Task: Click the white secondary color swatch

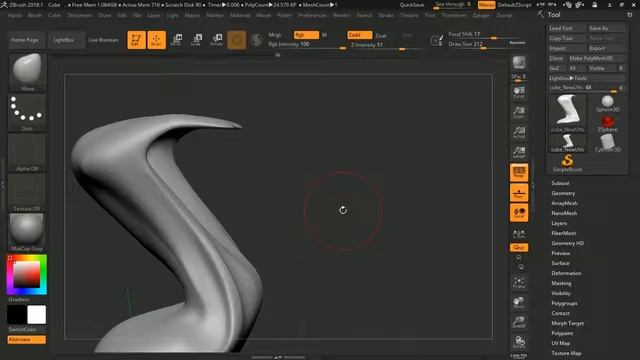Action: click(x=37, y=315)
